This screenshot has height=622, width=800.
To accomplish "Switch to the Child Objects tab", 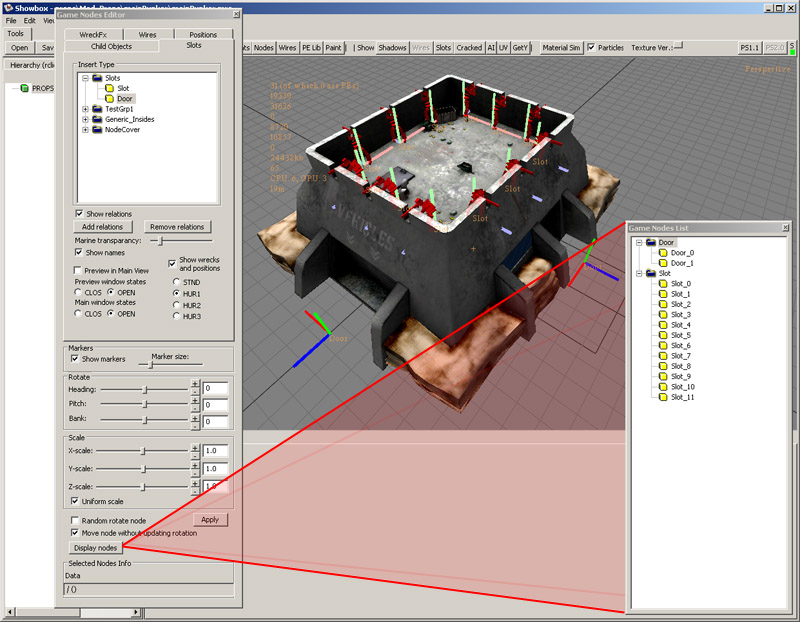I will click(x=111, y=46).
